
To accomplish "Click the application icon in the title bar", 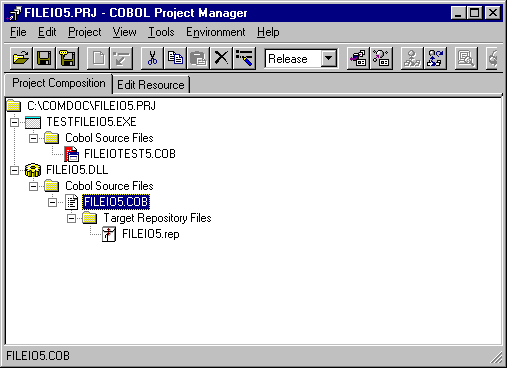I will point(14,13).
